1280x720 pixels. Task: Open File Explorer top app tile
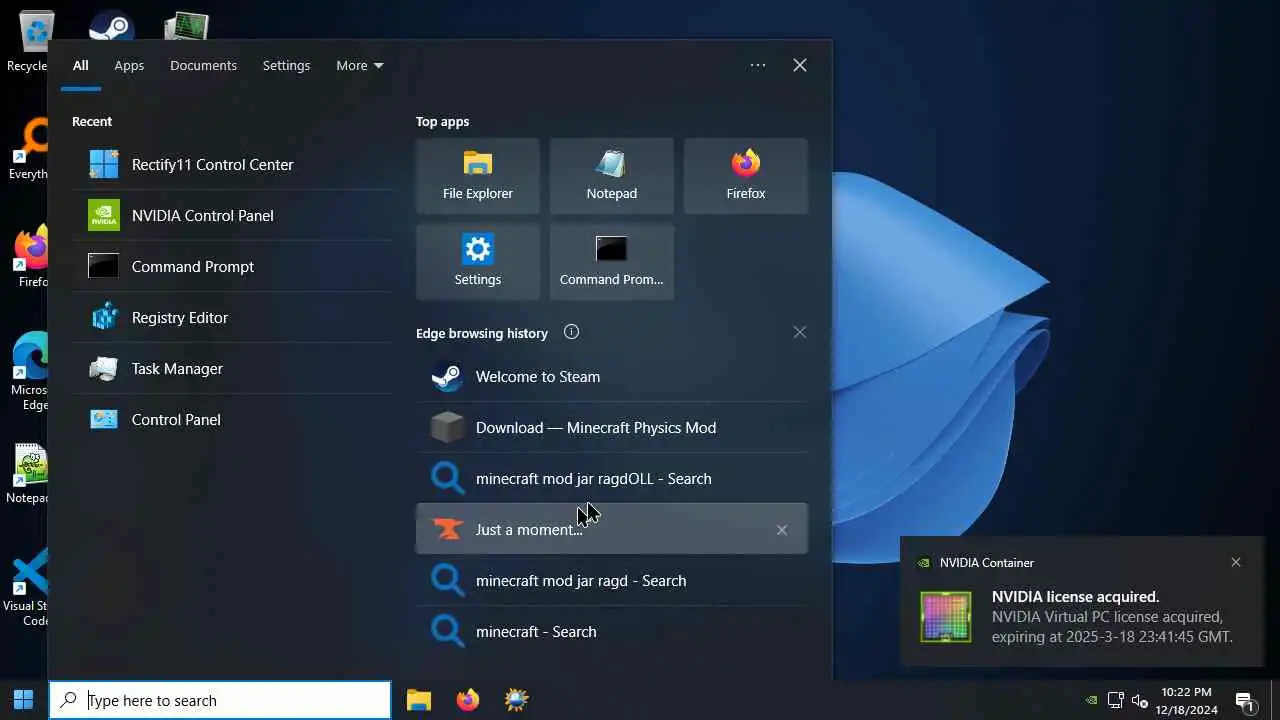click(478, 176)
